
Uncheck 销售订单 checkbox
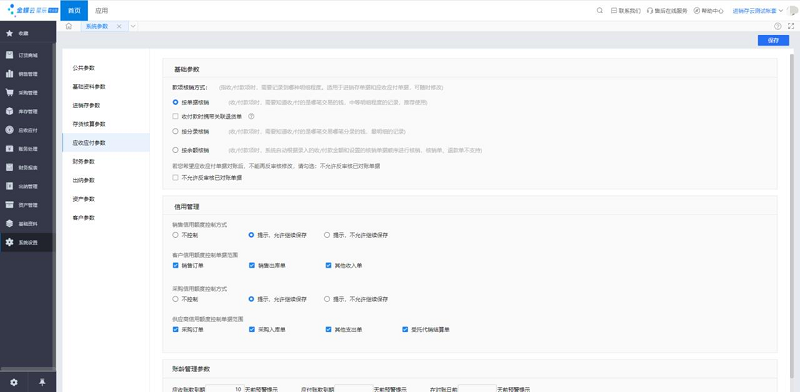(176, 265)
